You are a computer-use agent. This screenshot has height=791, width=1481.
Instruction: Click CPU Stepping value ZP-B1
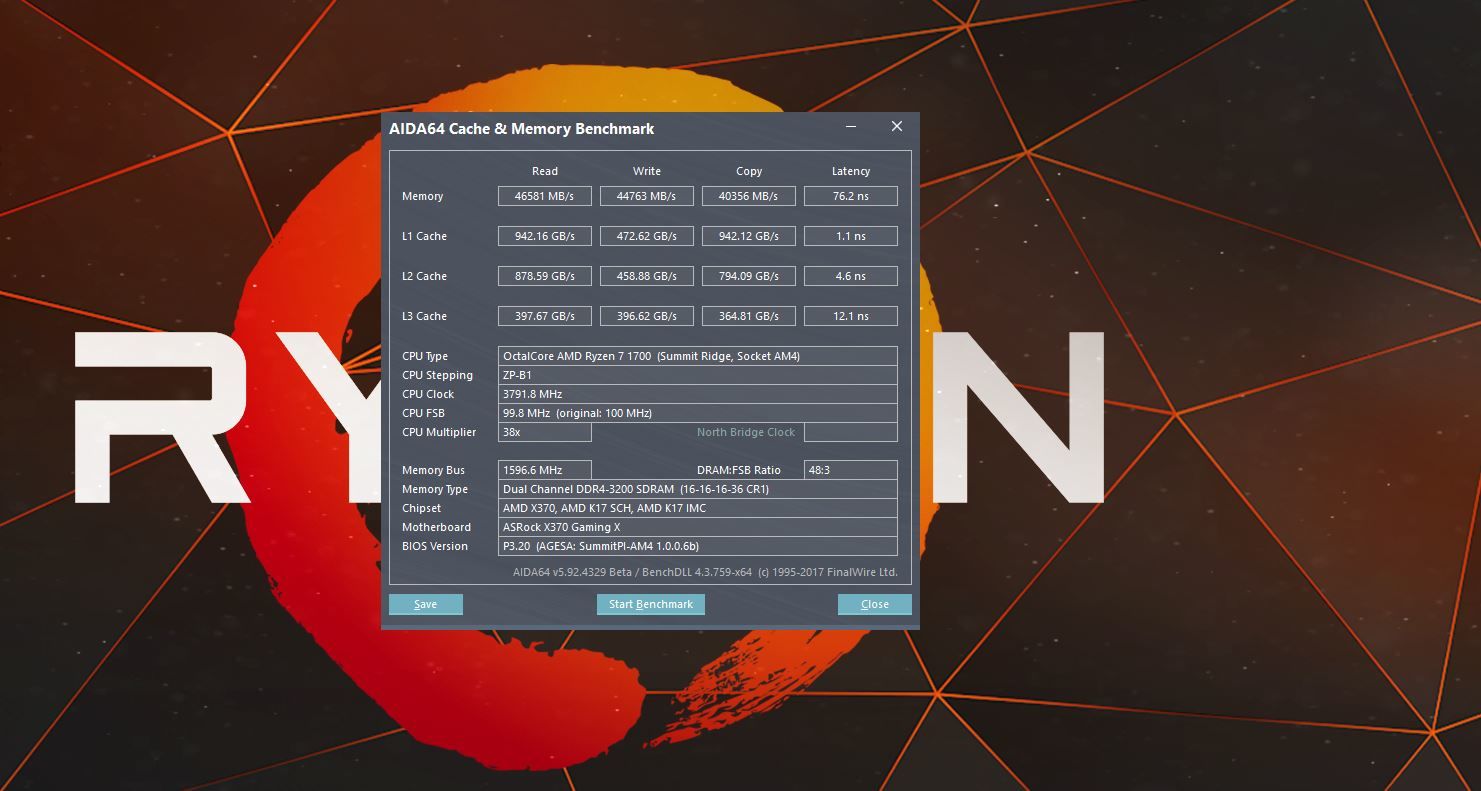698,375
